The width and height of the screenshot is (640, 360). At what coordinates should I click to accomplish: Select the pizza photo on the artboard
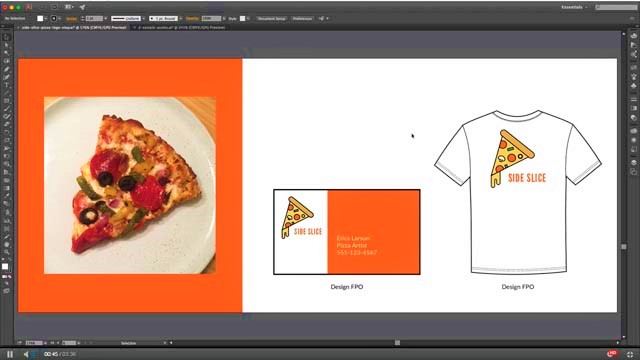[130, 185]
